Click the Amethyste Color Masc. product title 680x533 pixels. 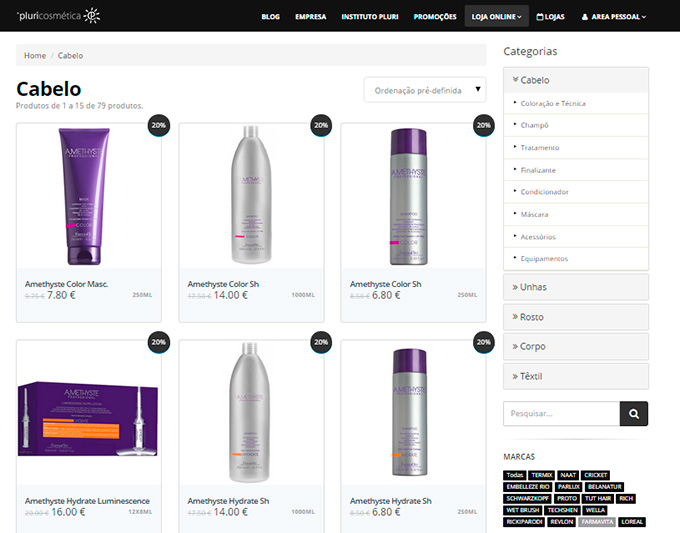tap(66, 284)
